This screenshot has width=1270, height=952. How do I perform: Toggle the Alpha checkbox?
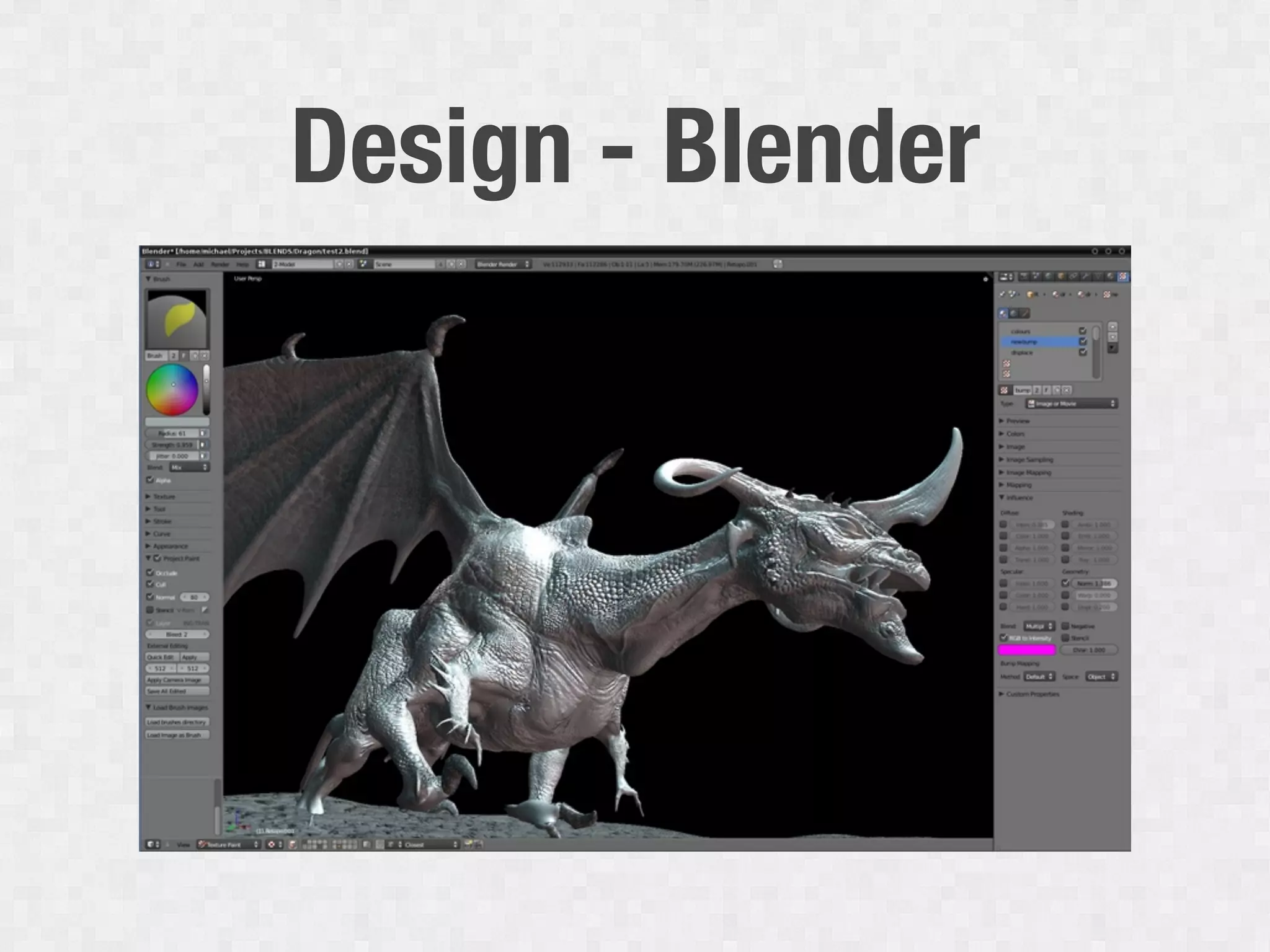point(150,480)
